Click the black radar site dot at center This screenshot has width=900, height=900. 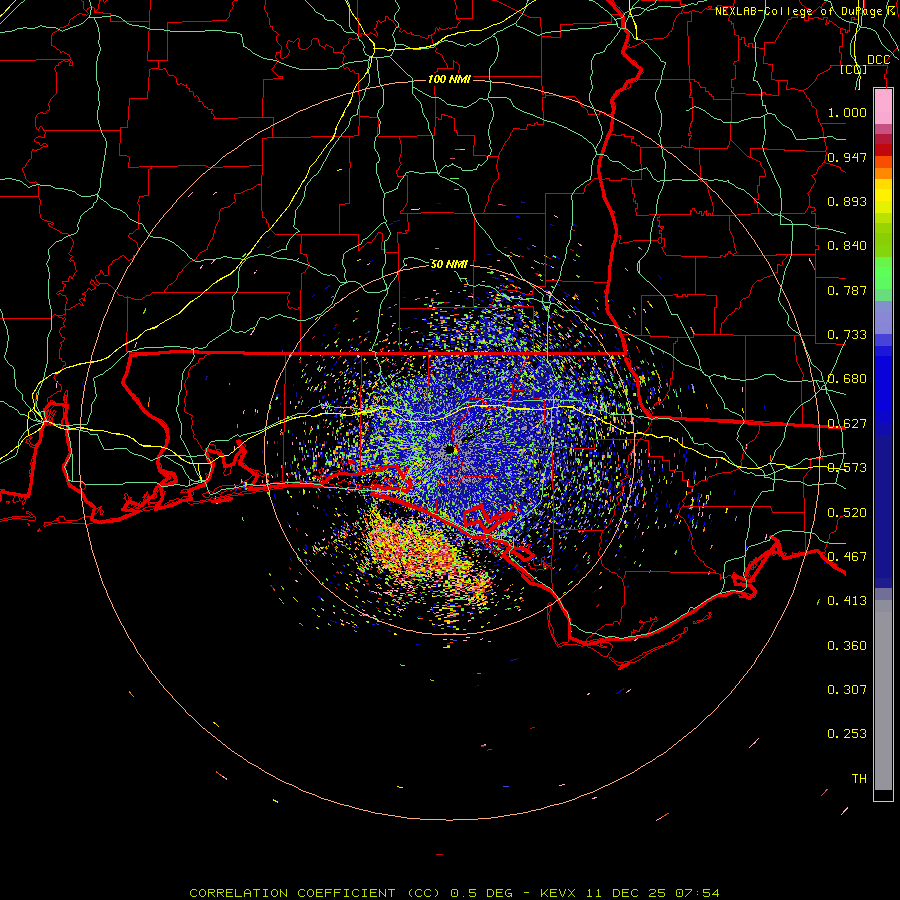click(450, 449)
